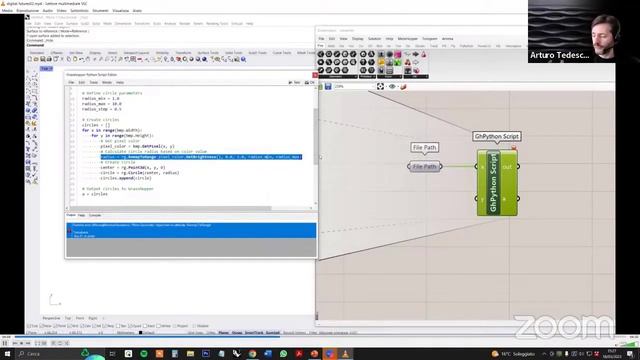Select GhPython Script component on canvas

pyautogui.click(x=497, y=182)
